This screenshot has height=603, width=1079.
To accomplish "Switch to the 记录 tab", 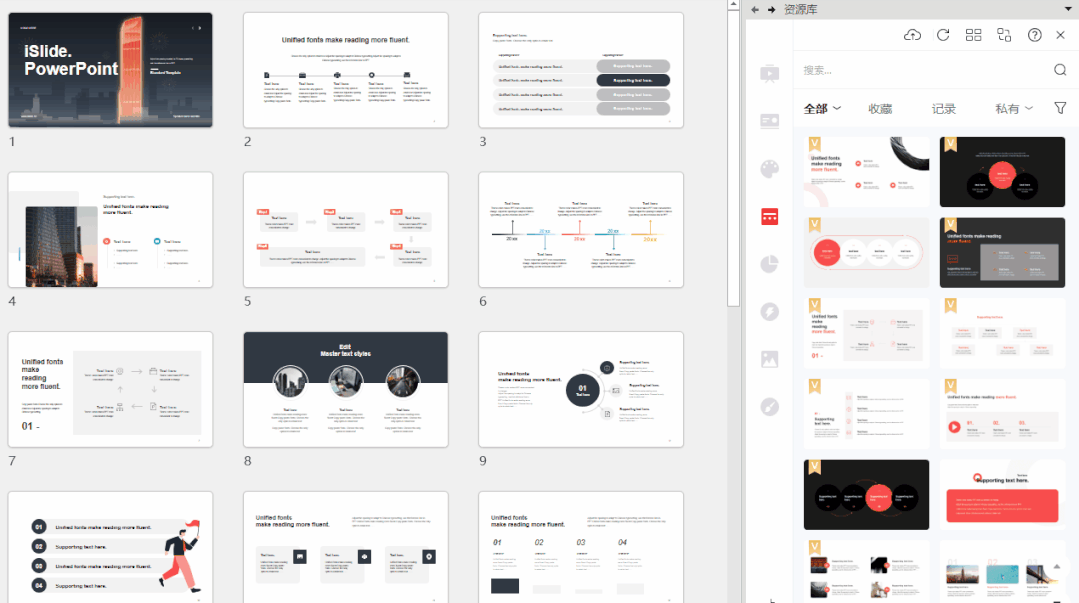I will pos(943,109).
